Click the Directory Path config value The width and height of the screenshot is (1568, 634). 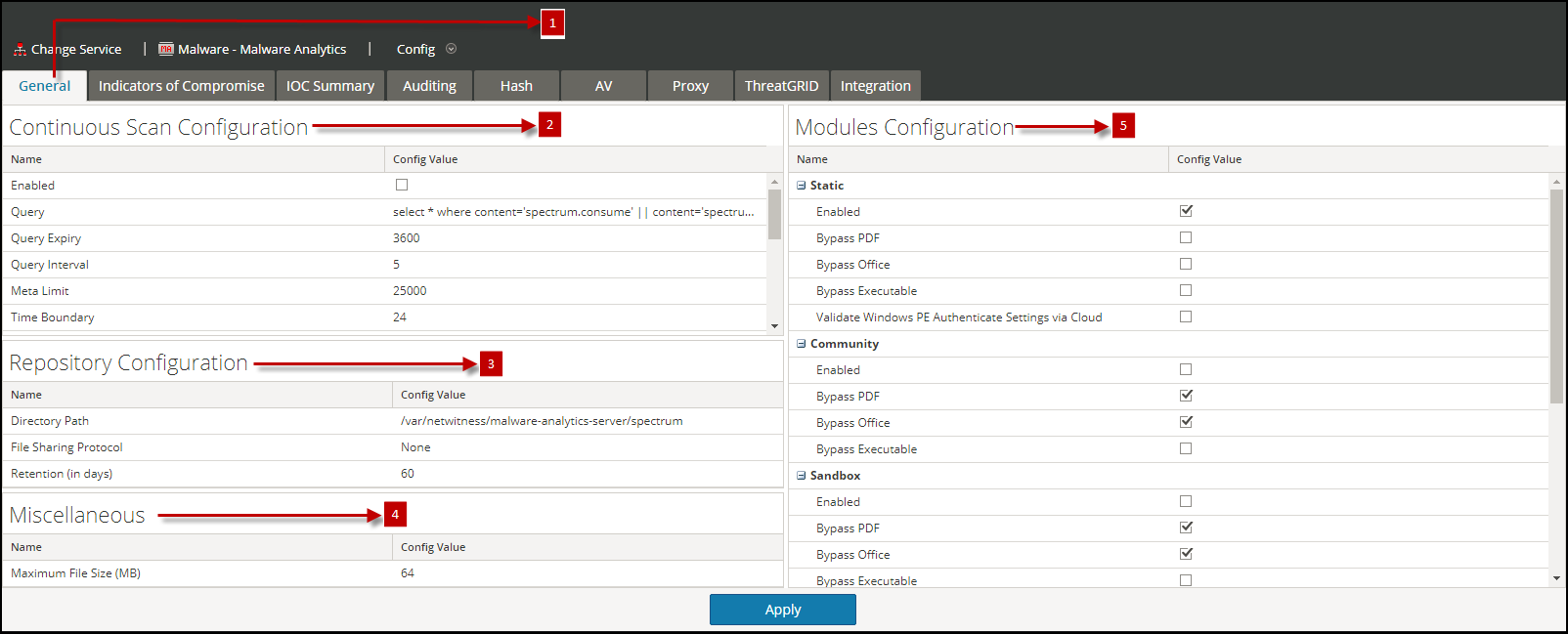click(542, 421)
